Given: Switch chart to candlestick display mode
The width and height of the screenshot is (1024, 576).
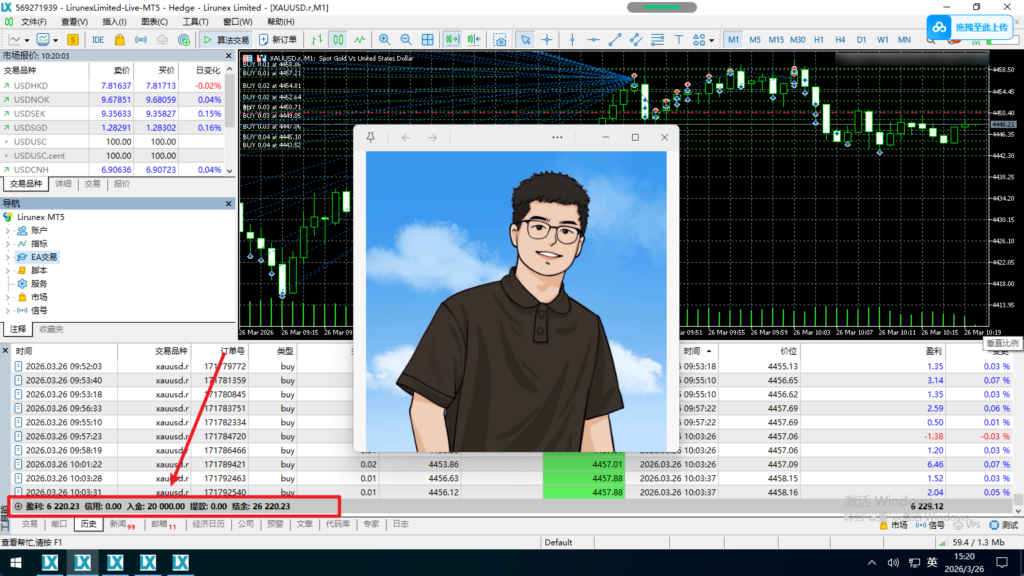Looking at the screenshot, I should [x=338, y=40].
